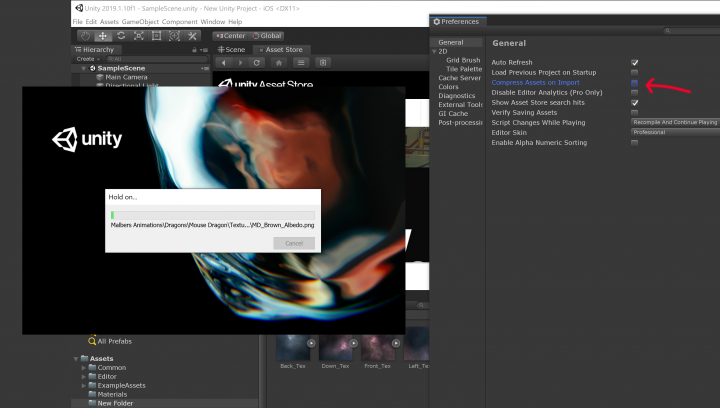Click Cancel in the Hold on dialog

(293, 243)
